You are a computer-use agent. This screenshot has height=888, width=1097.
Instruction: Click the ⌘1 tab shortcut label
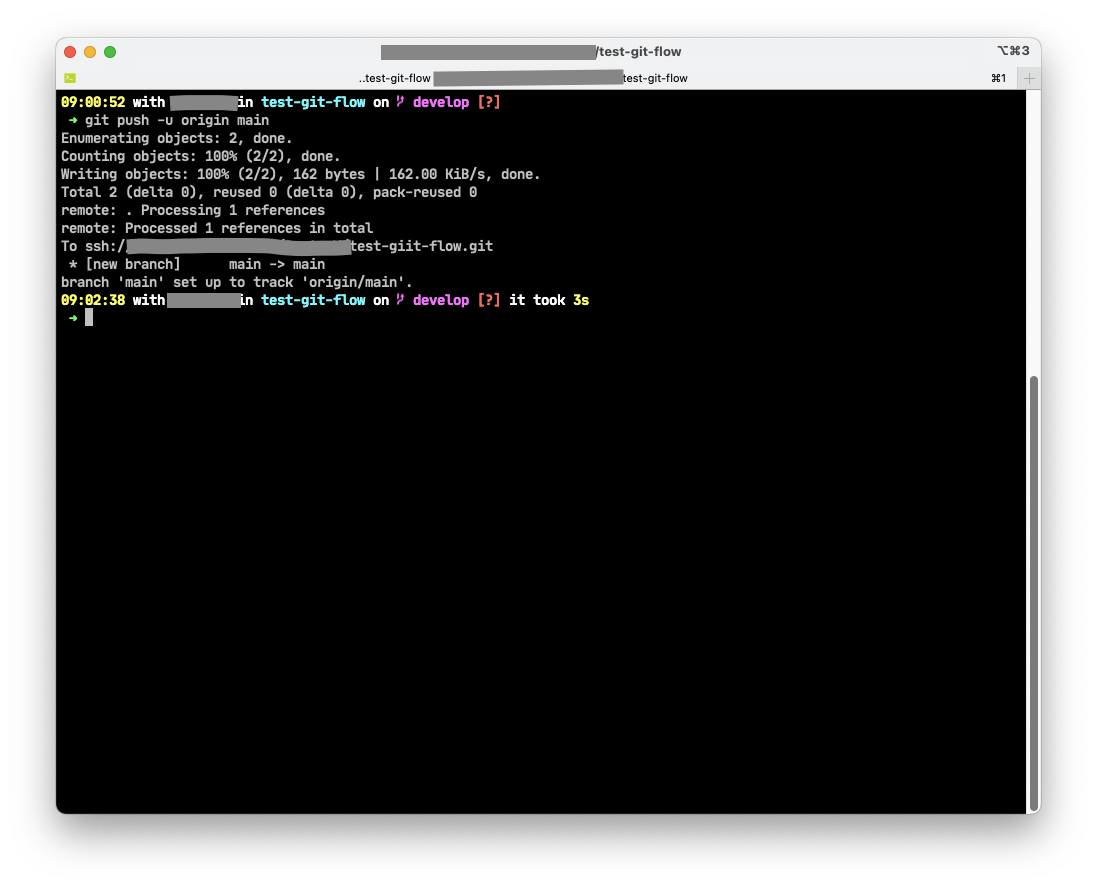point(998,78)
